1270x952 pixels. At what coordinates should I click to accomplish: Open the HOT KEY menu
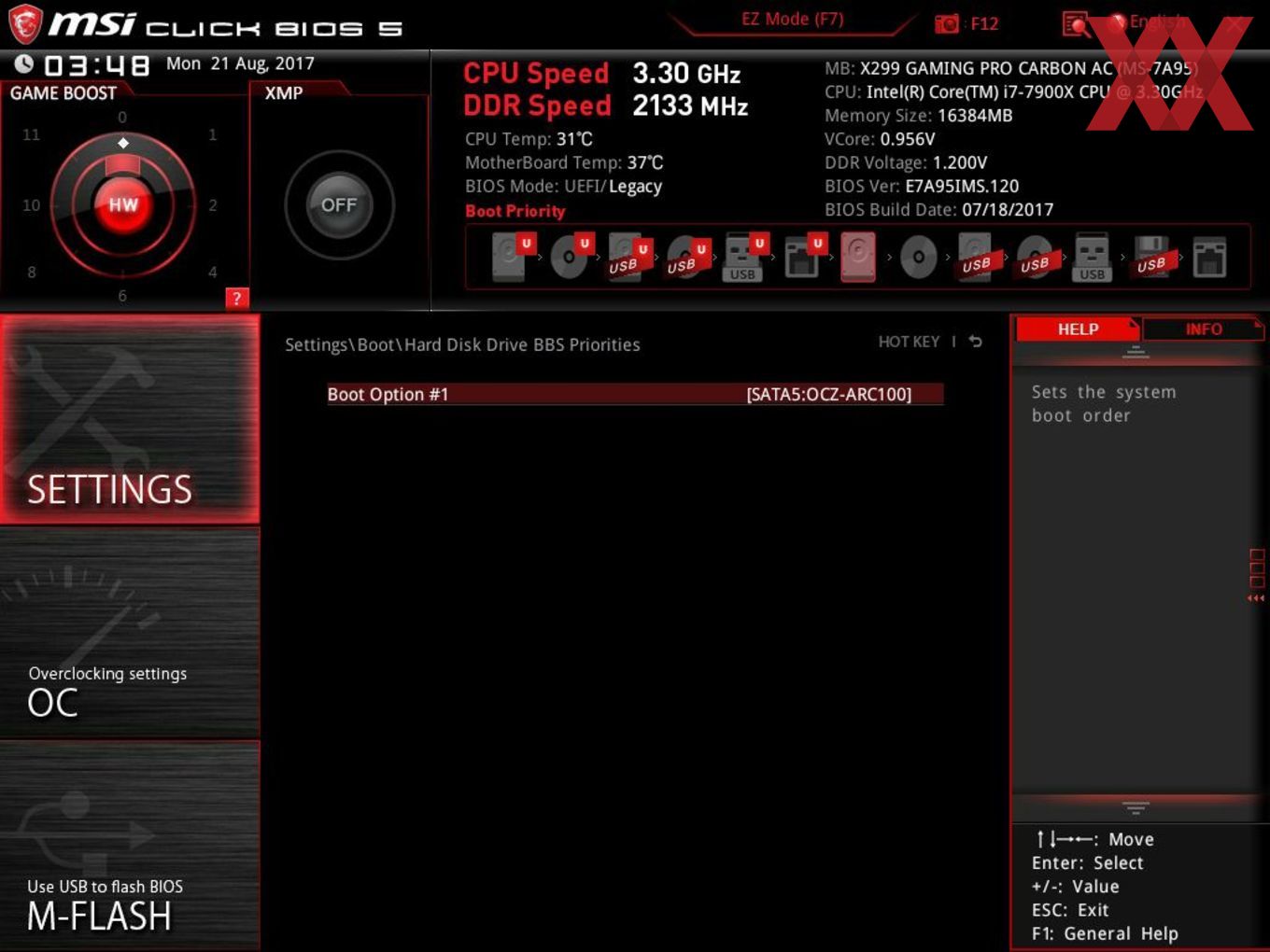point(909,342)
